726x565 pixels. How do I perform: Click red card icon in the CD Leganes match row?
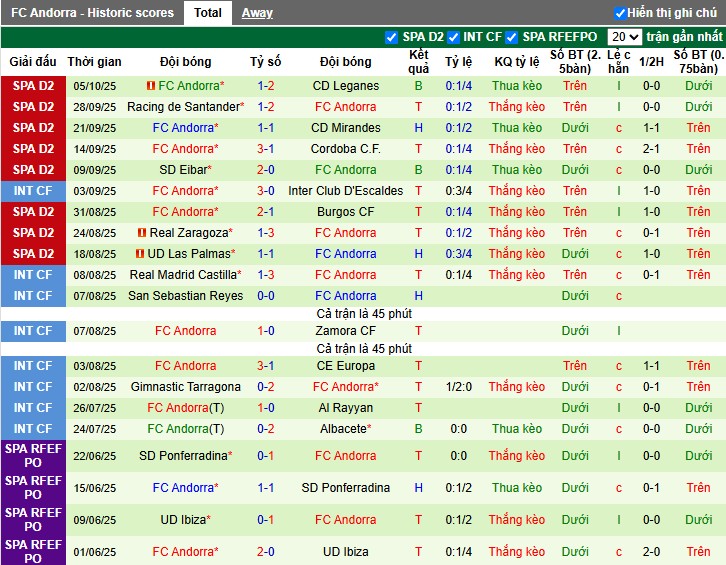(151, 86)
